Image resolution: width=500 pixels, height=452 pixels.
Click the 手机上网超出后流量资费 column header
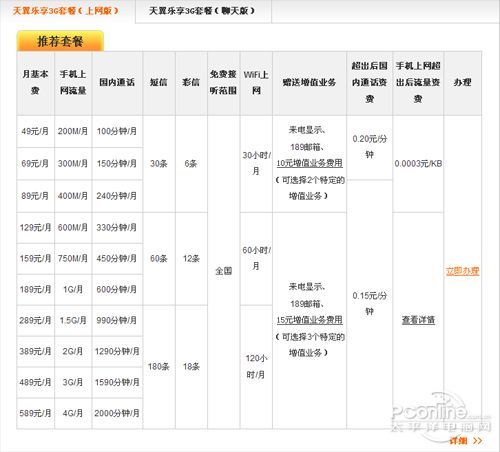418,82
